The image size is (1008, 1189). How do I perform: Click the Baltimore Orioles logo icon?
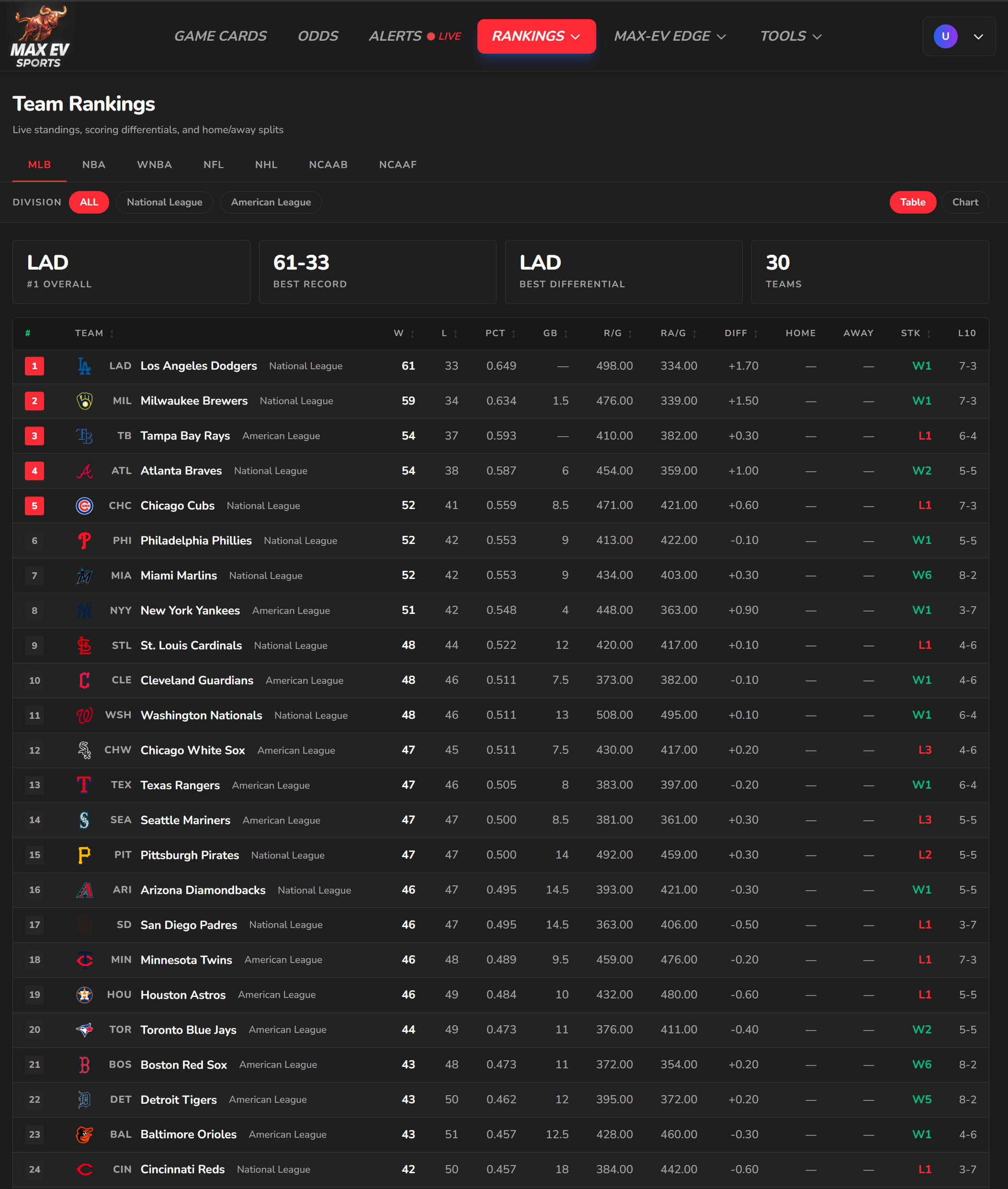tap(85, 1134)
